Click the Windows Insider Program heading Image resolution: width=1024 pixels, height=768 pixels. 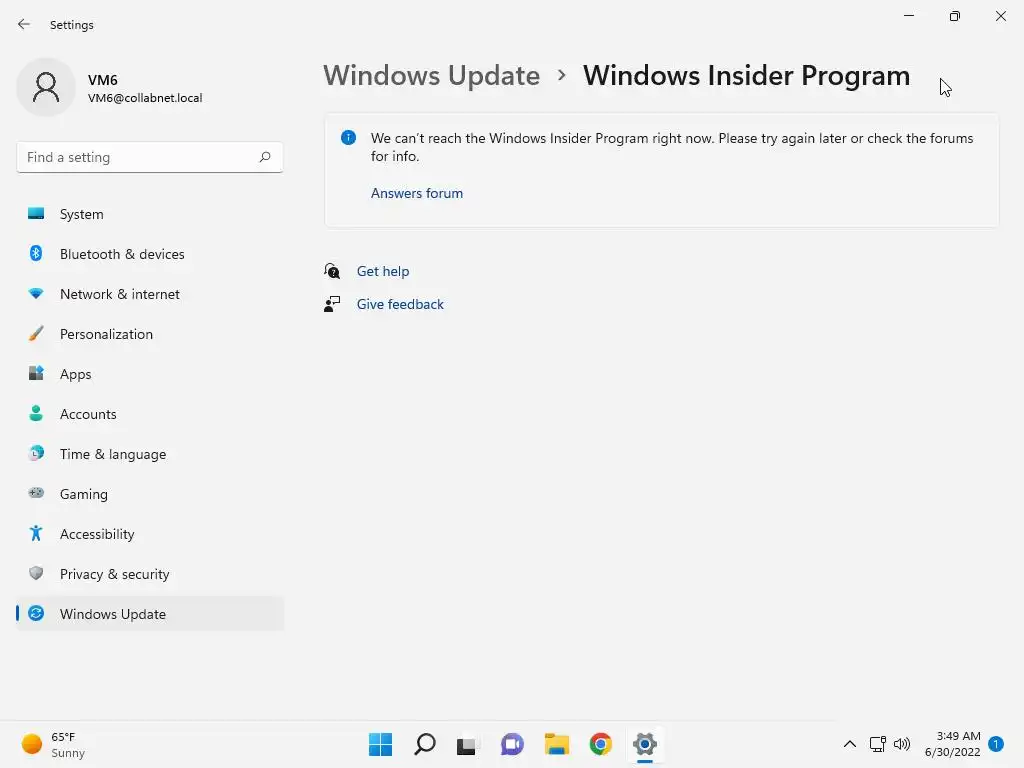[746, 75]
